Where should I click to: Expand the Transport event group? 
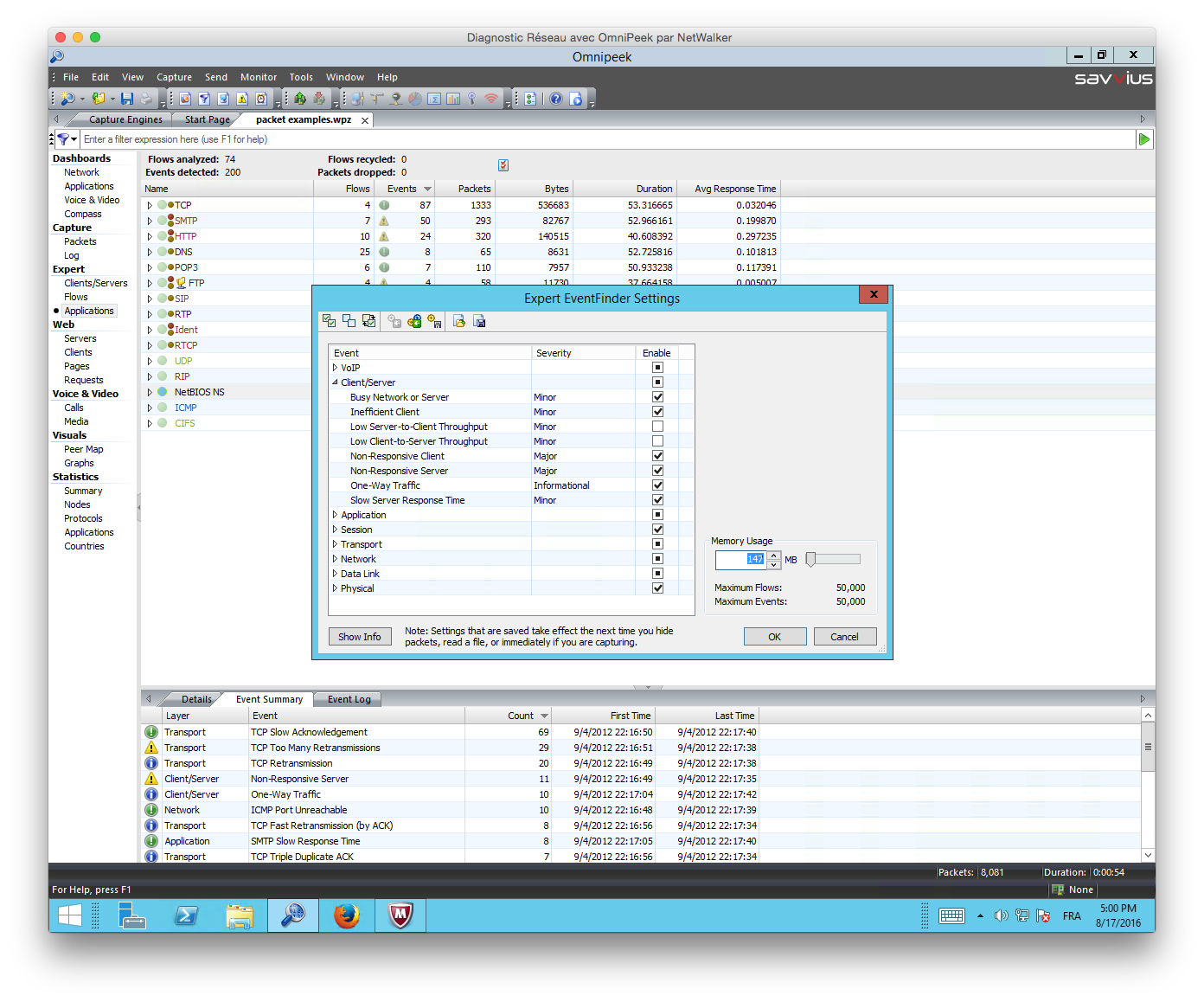[335, 544]
